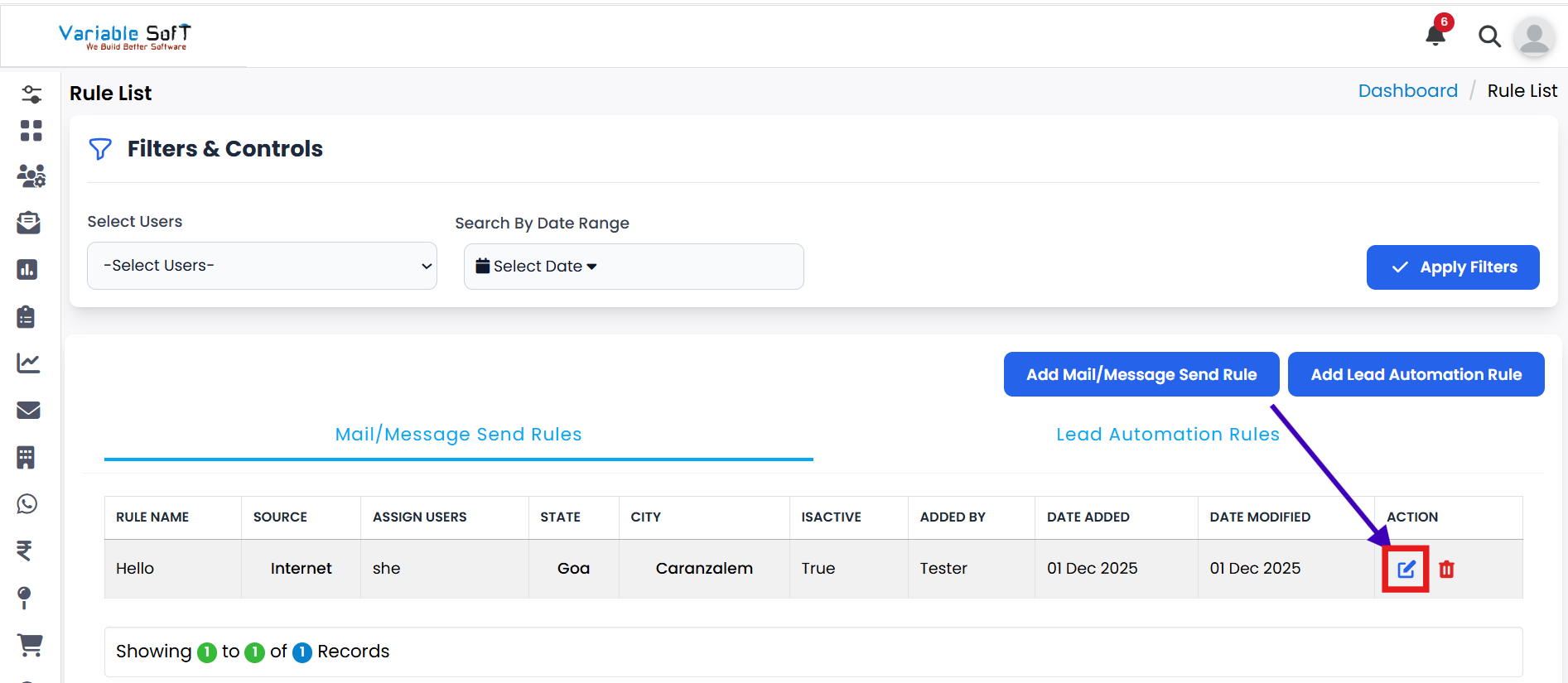This screenshot has width=1568, height=683.
Task: Open the user profile avatar
Action: click(1534, 37)
